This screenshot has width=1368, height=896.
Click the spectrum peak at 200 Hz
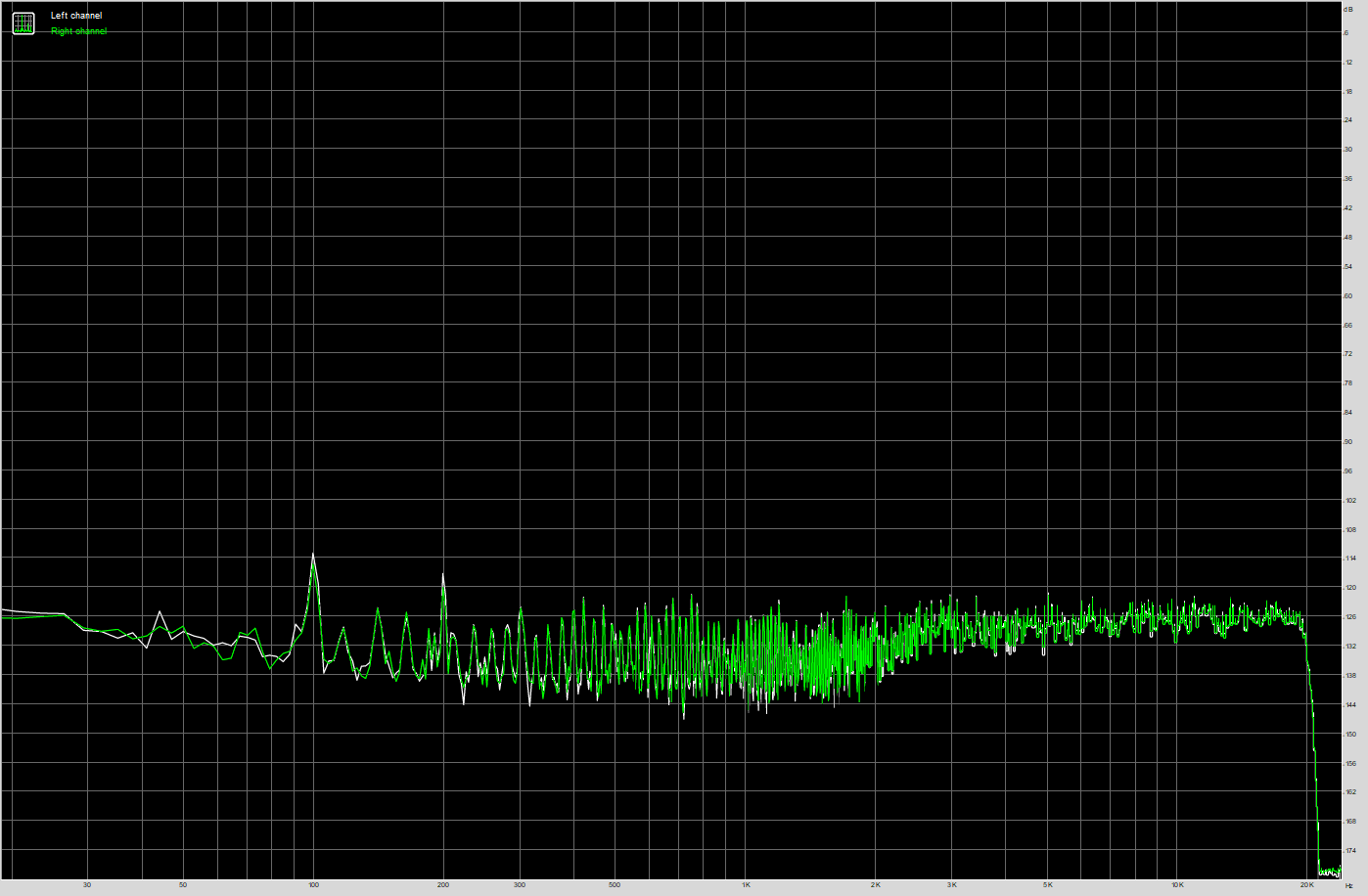443,577
